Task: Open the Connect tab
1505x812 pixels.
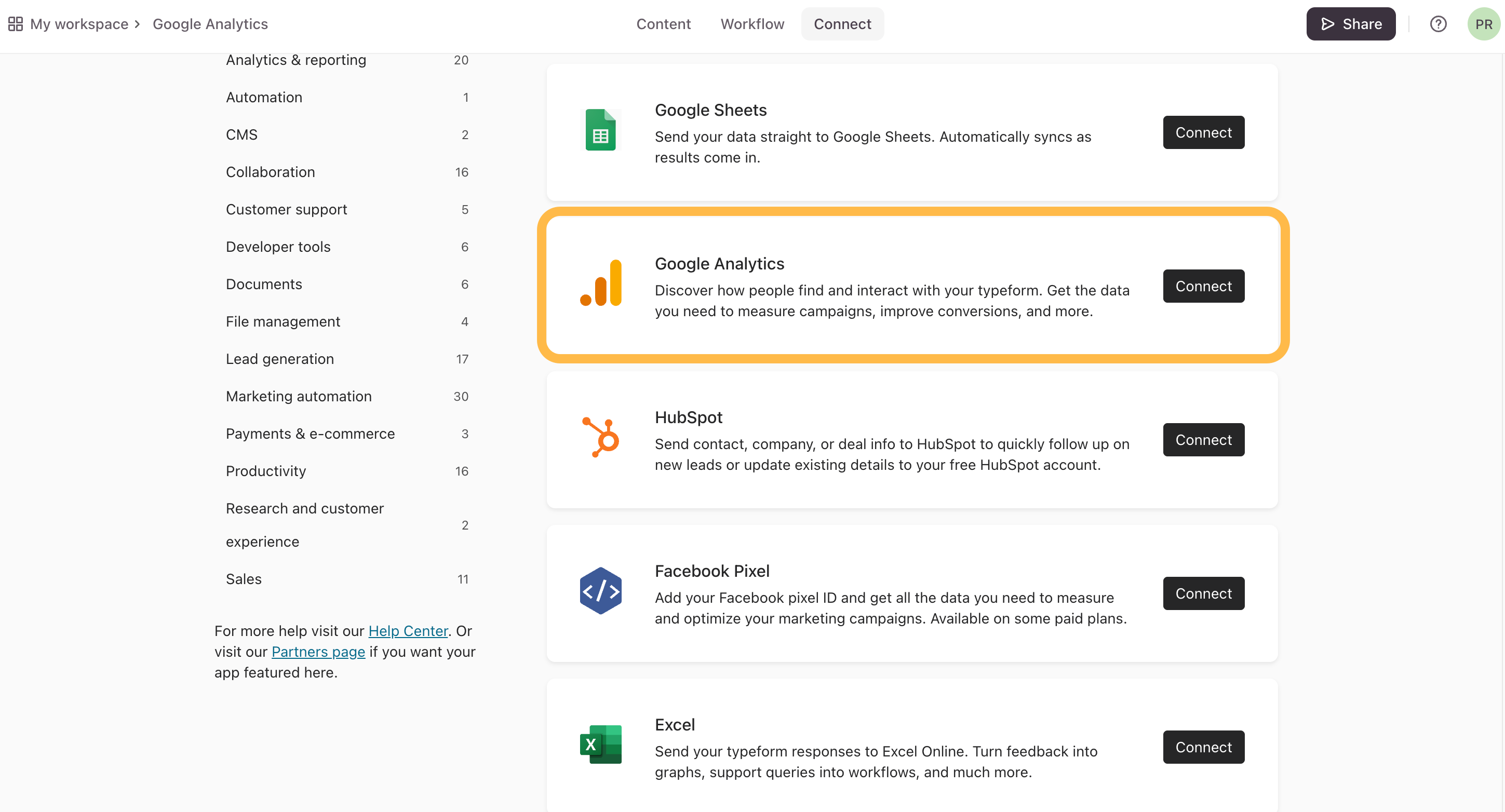Action: coord(842,24)
